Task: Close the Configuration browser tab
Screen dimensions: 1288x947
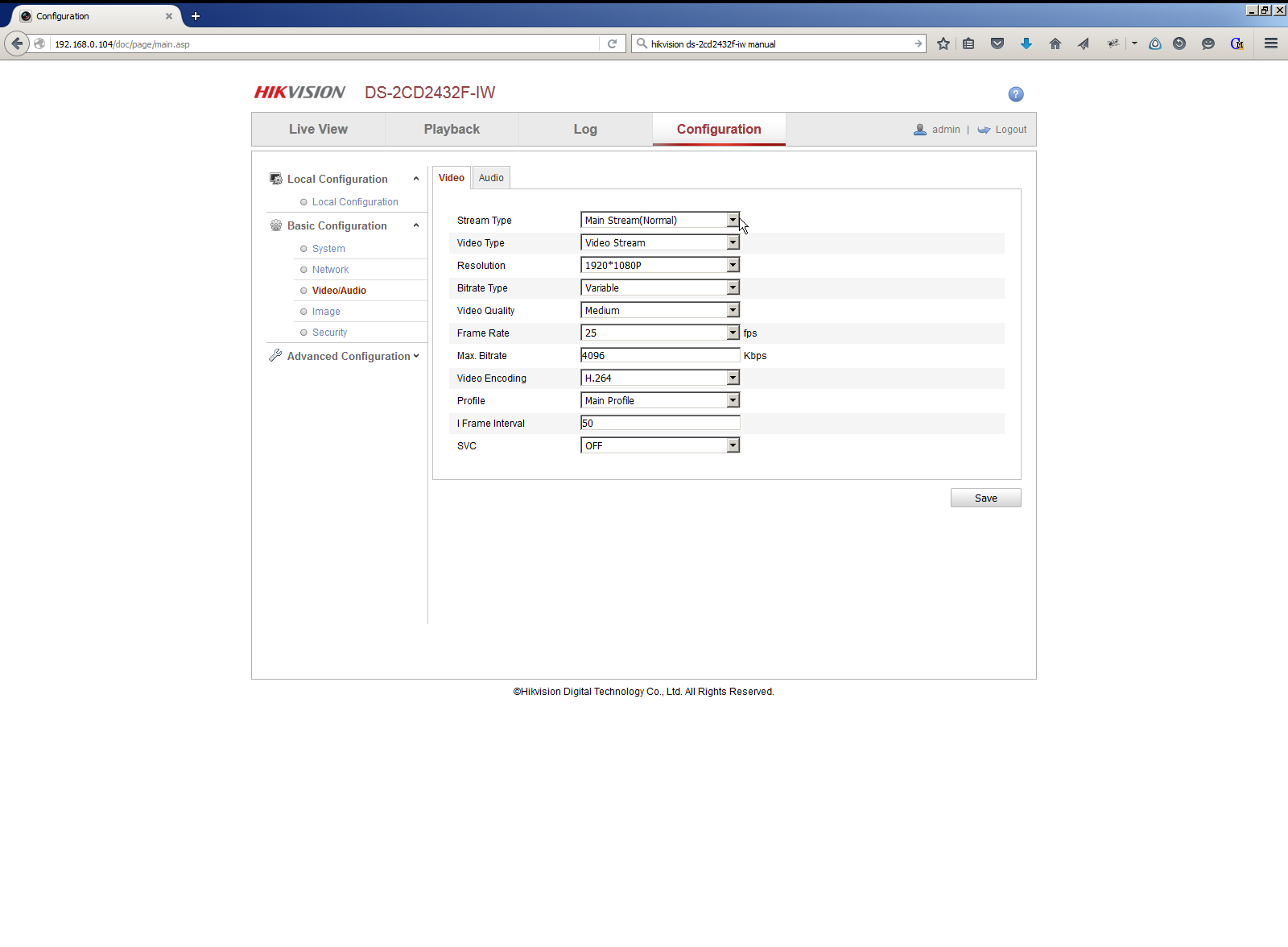Action: tap(169, 16)
